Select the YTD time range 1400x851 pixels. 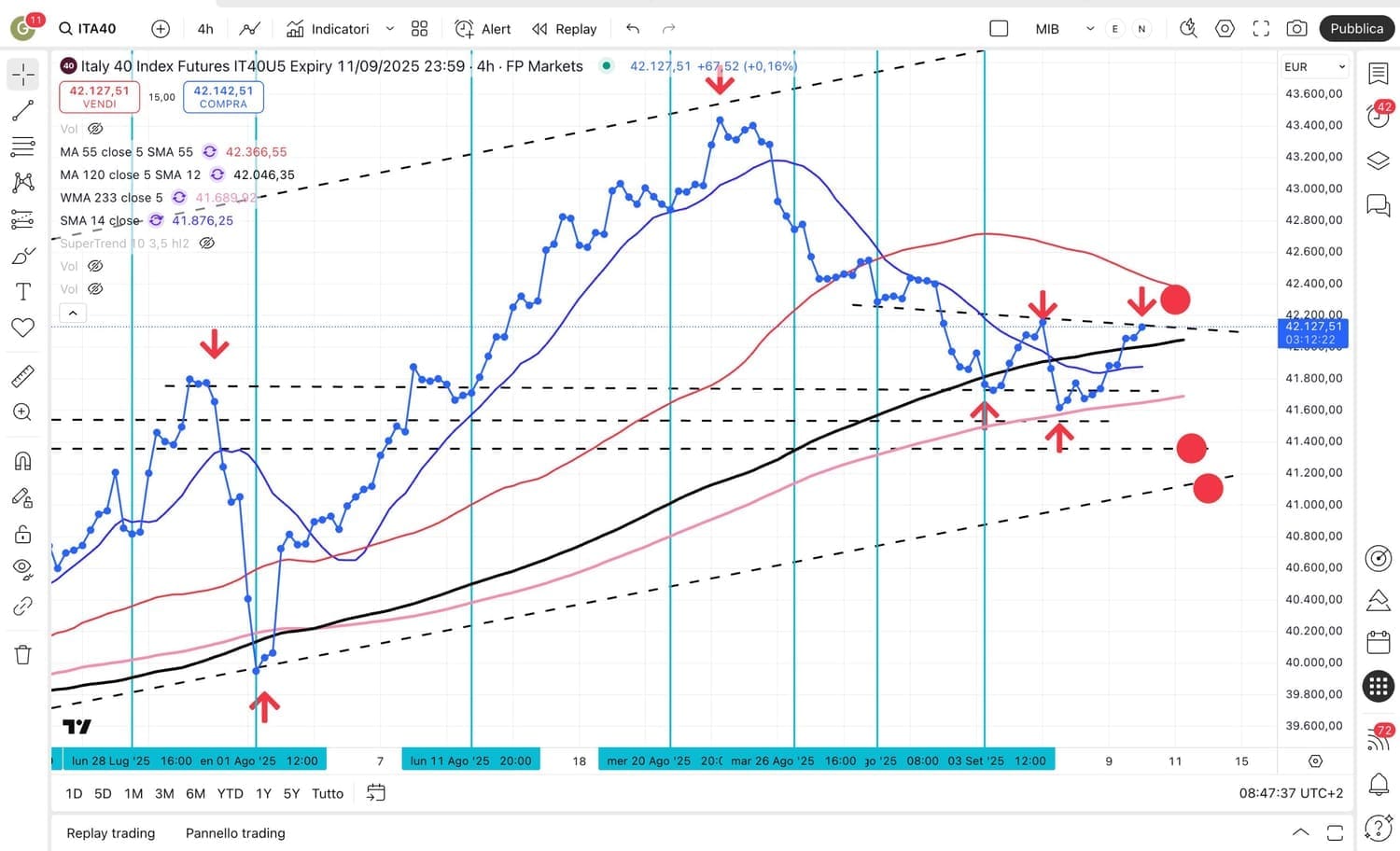pos(230,793)
